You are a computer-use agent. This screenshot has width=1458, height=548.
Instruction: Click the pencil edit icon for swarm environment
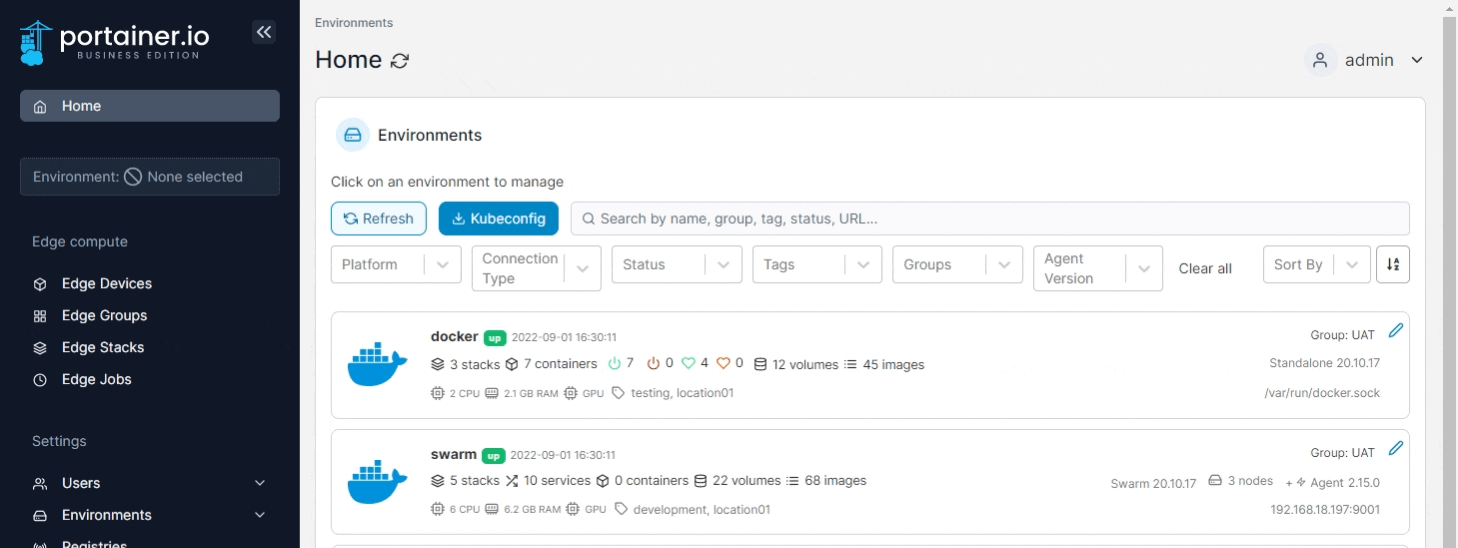pyautogui.click(x=1396, y=448)
